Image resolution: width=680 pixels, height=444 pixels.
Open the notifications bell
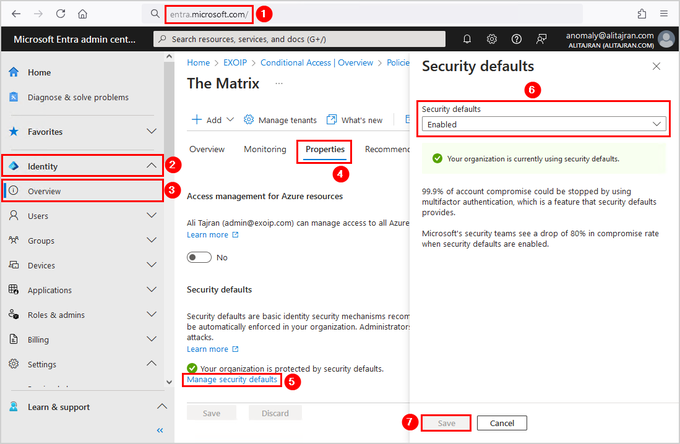467,39
